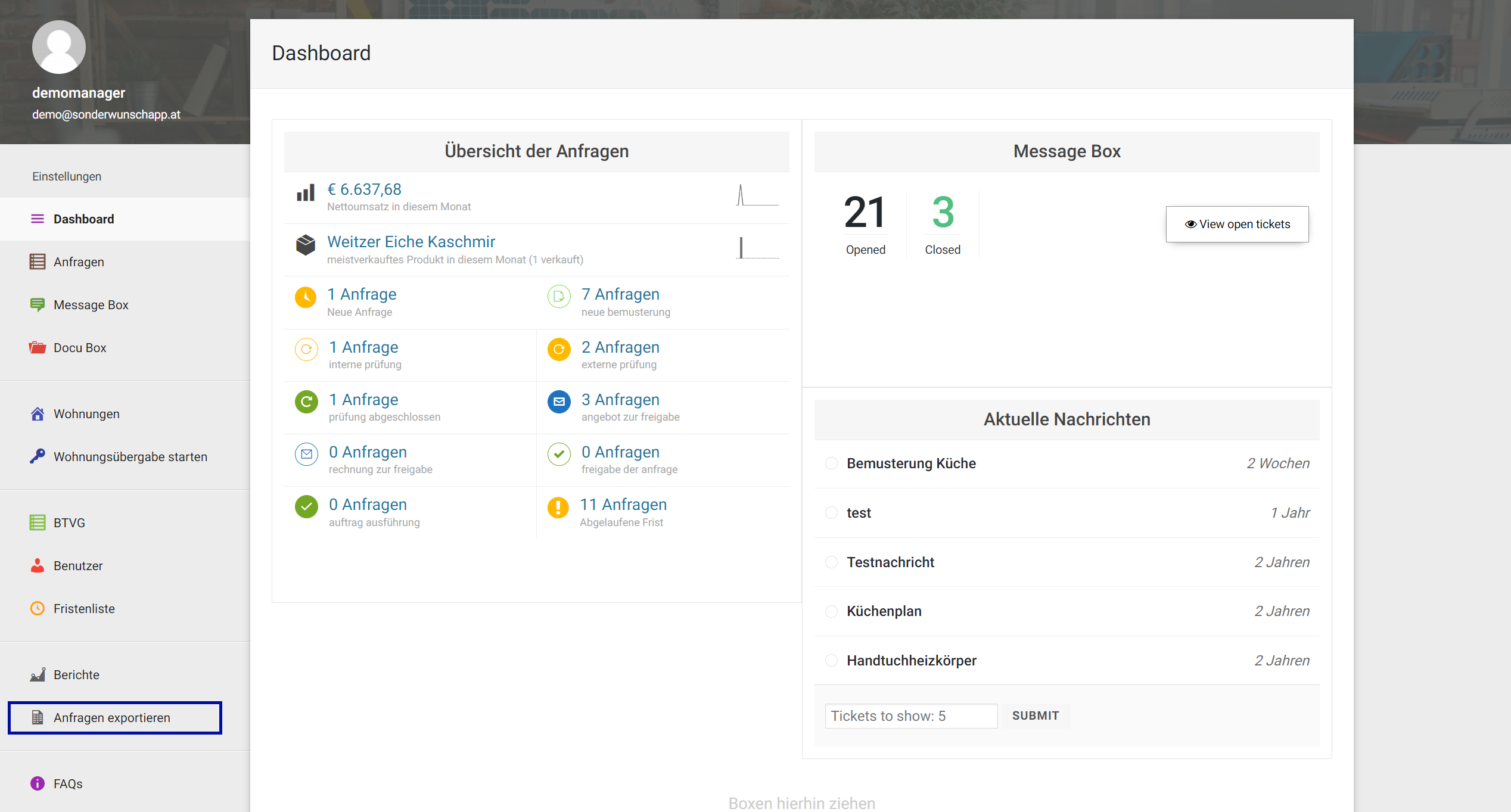Viewport: 1511px width, 812px height.
Task: Click the green refresh icon for prüfung abgeschlossen
Action: point(306,402)
